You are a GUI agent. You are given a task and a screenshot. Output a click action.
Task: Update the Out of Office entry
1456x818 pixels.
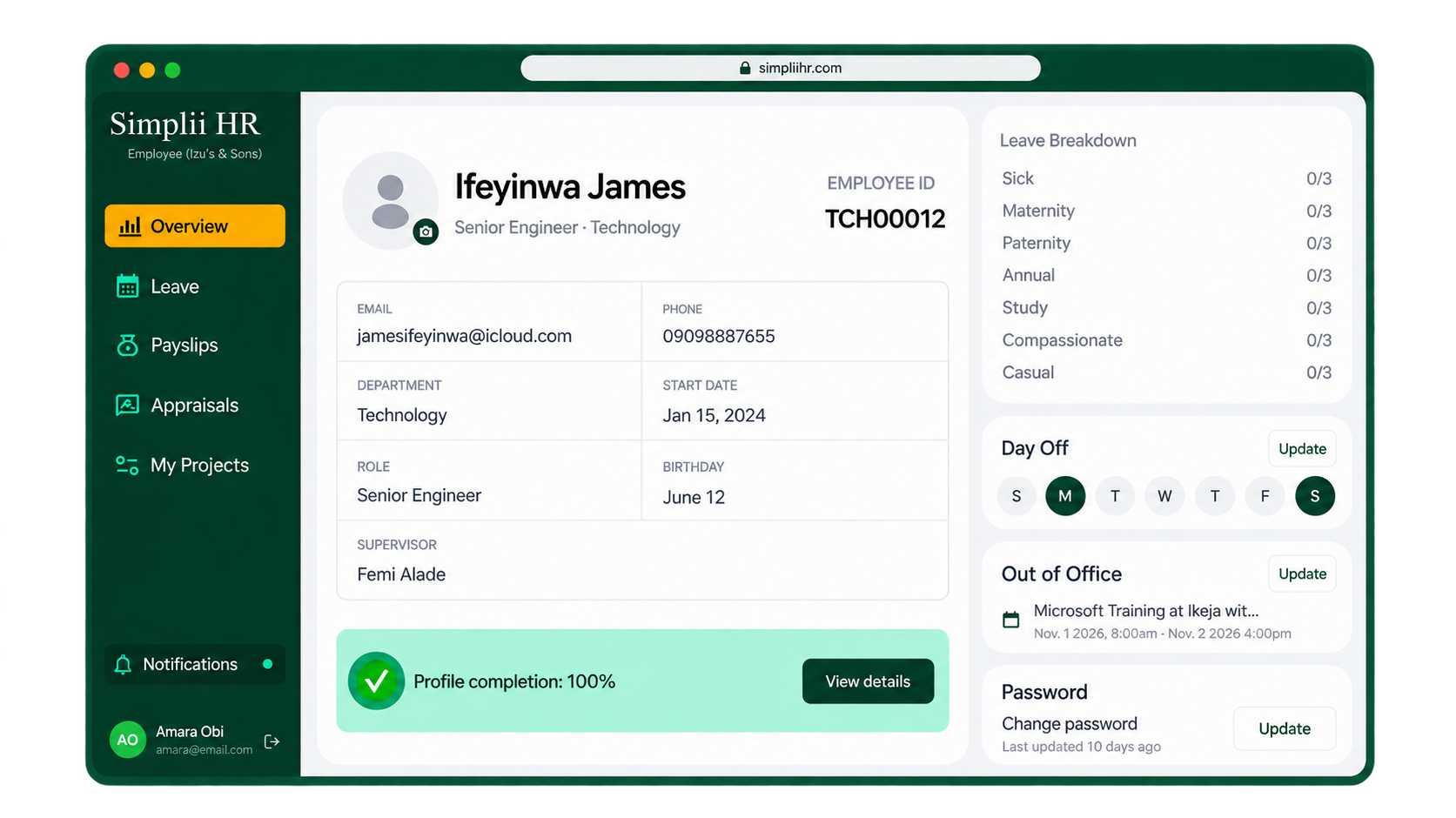point(1302,574)
